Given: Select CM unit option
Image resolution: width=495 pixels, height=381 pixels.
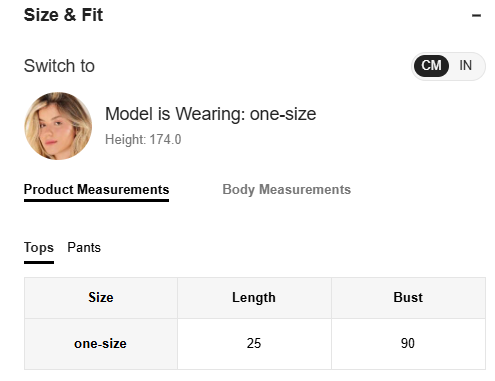Looking at the screenshot, I should tap(431, 66).
